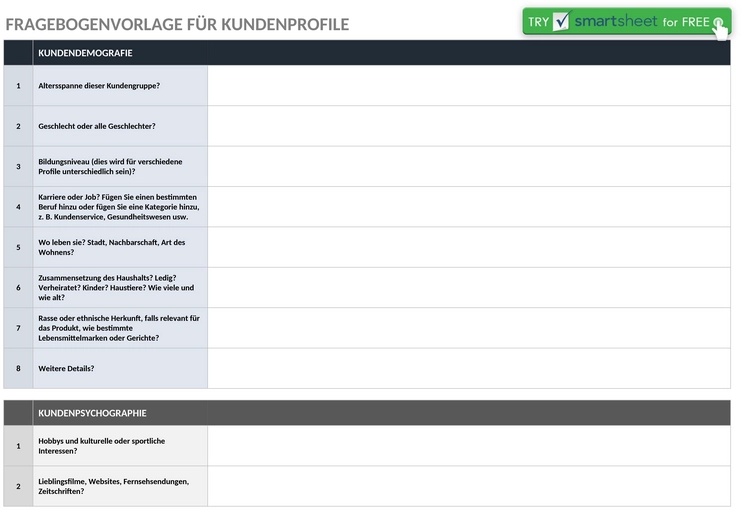Click the answer field for Zusammensetzung des Haushalts
Image resolution: width=742 pixels, height=510 pixels.
click(x=469, y=288)
